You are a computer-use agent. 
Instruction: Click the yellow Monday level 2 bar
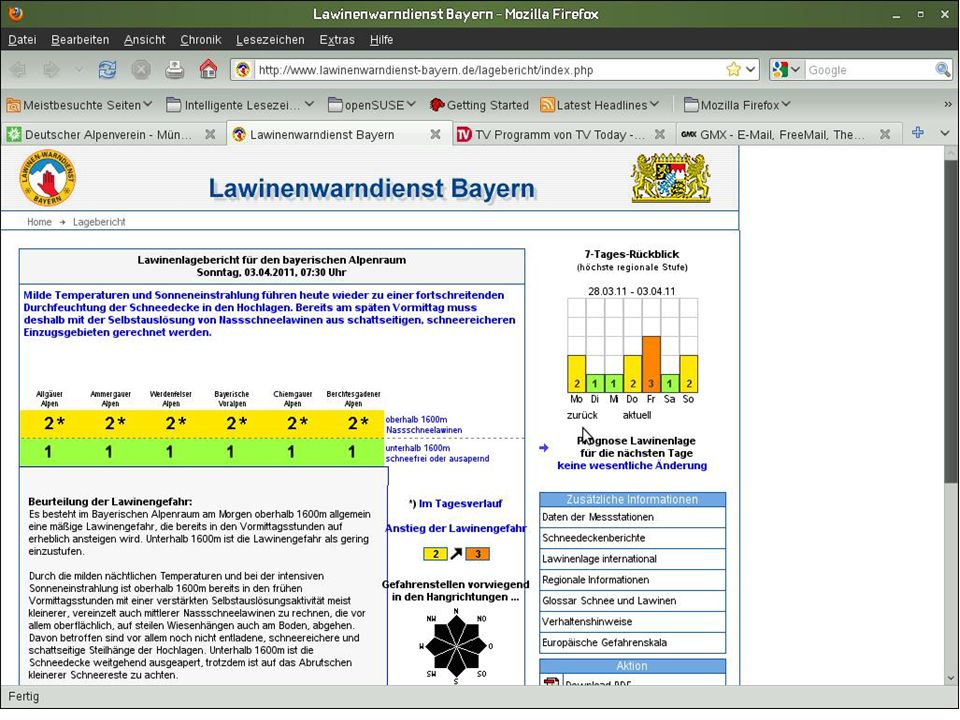[577, 374]
